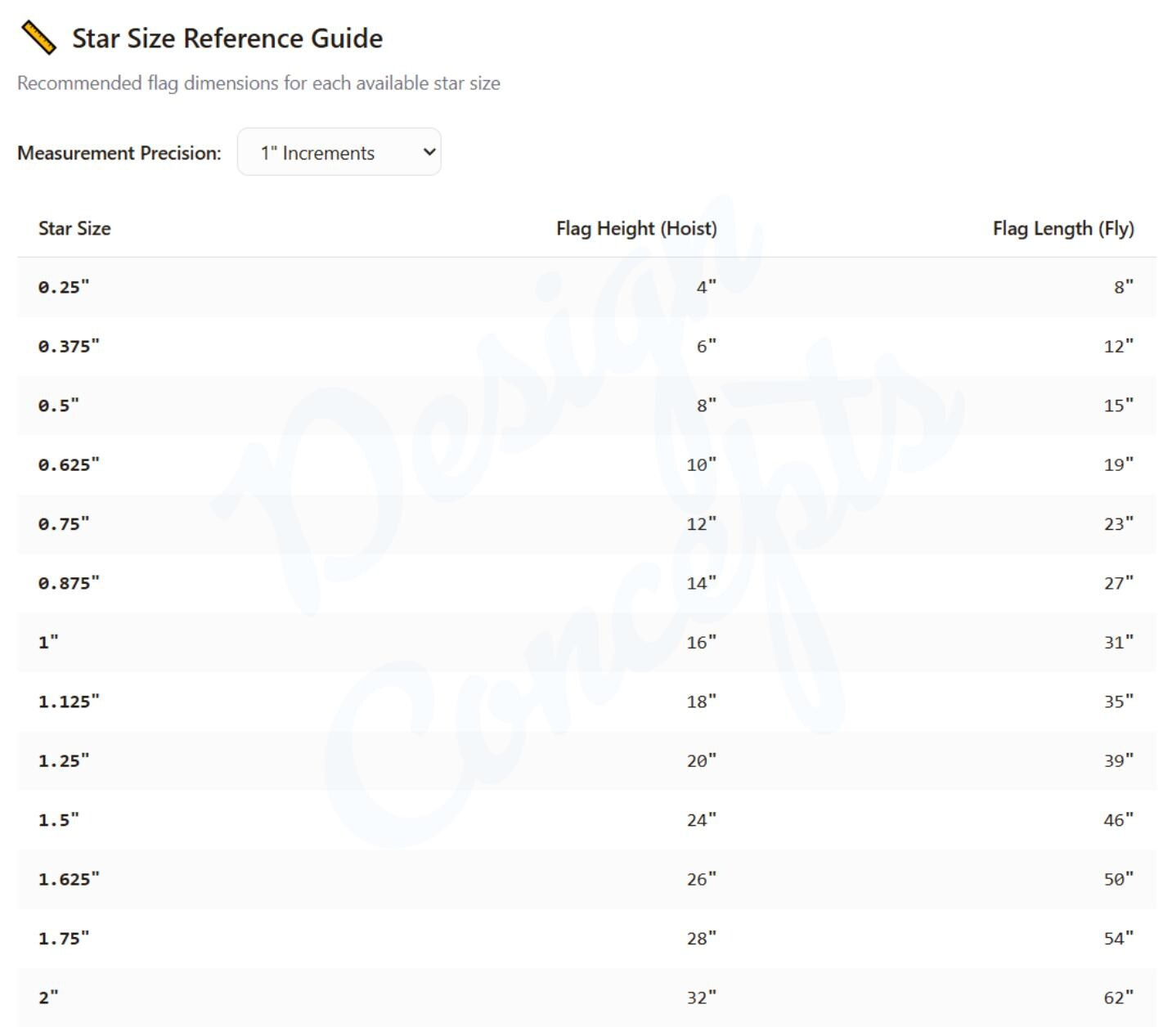Select the 1.125" star size cell
The image size is (1172, 1036).
(x=69, y=702)
